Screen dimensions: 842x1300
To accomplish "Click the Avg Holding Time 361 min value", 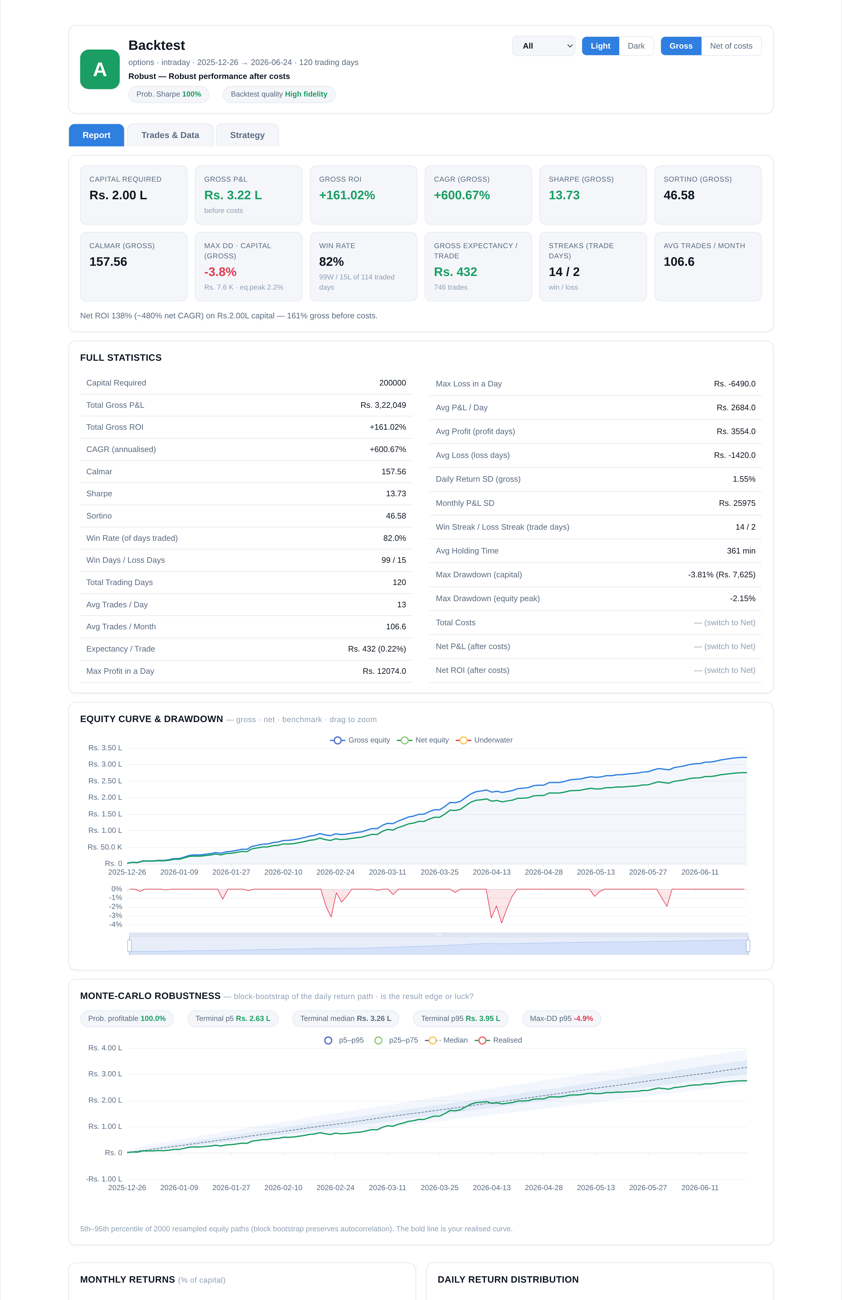I will (x=741, y=551).
